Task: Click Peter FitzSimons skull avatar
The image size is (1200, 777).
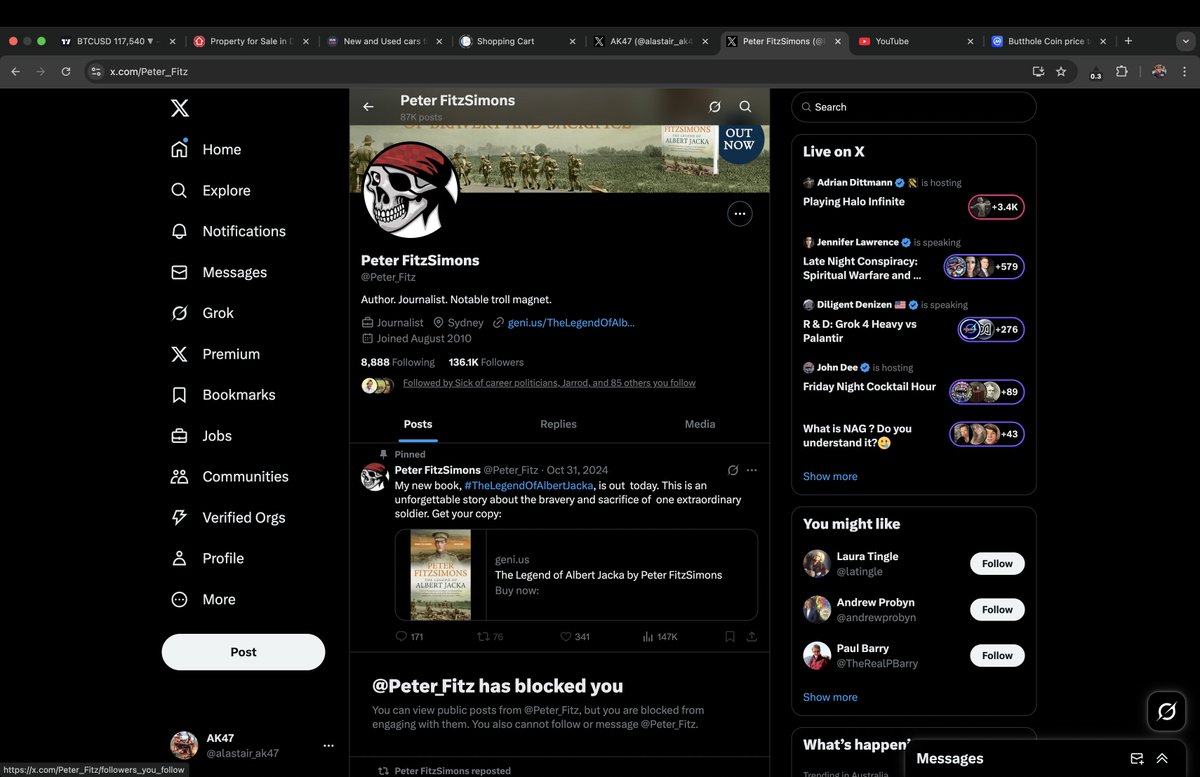Action: [410, 190]
